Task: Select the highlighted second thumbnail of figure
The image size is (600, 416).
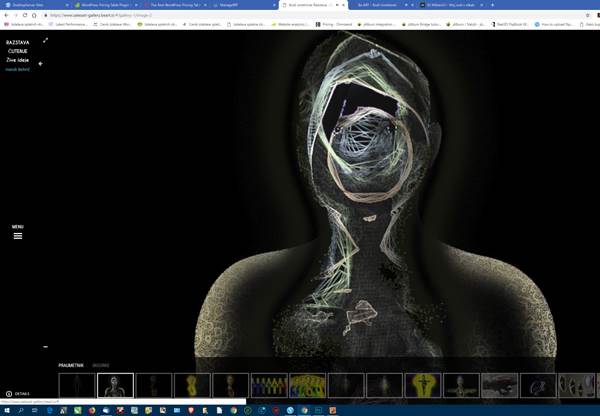Action: (115, 385)
